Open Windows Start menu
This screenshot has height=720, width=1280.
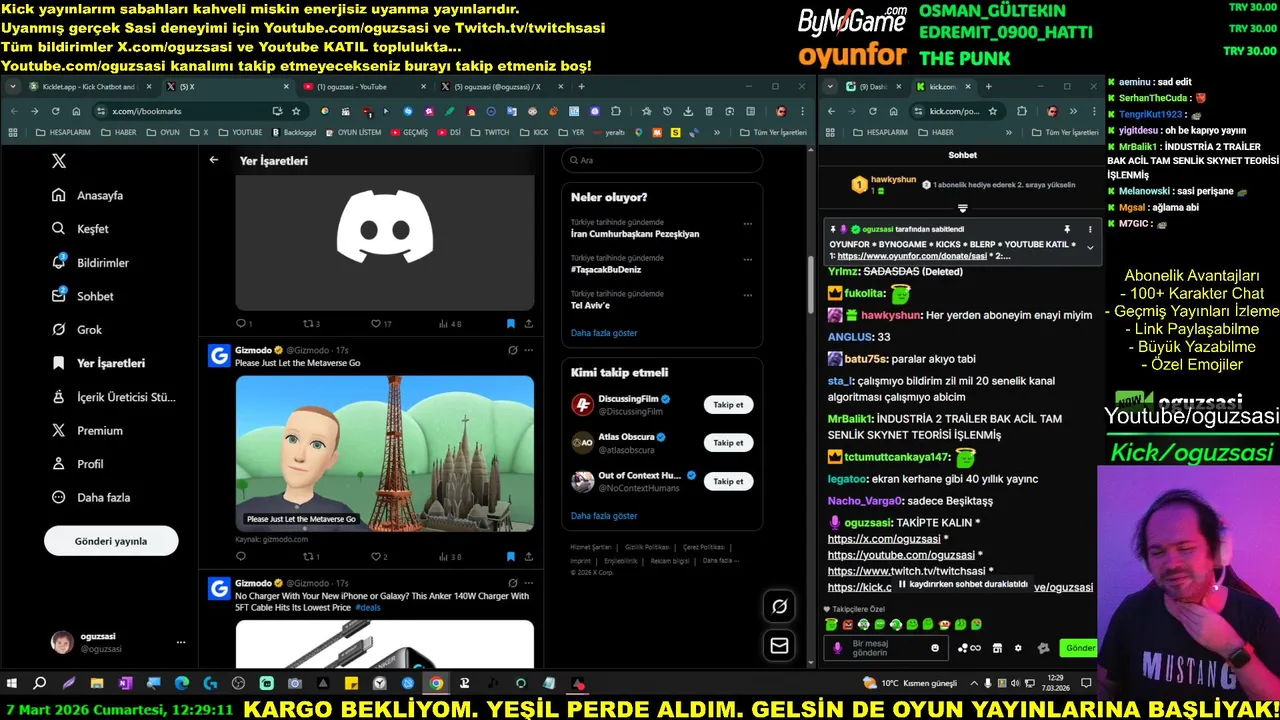[x=12, y=684]
